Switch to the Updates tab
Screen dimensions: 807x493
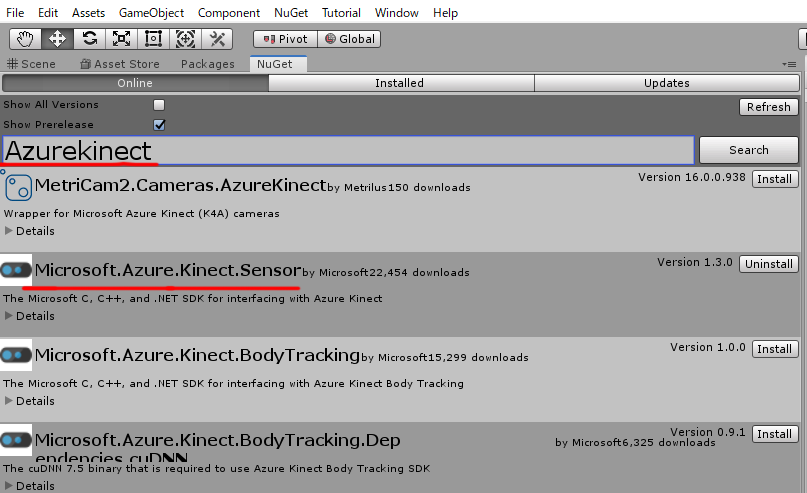click(667, 83)
